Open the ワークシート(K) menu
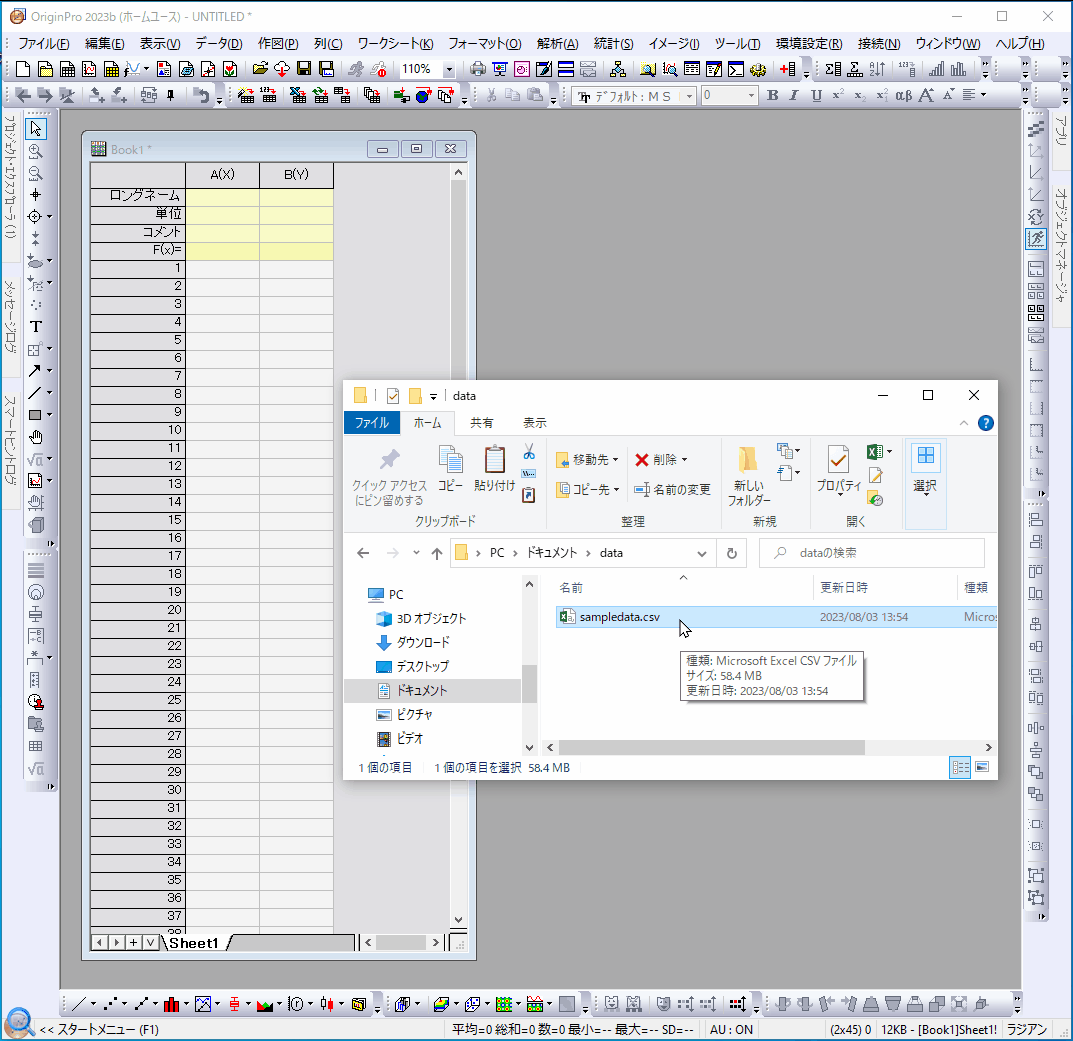1073x1041 pixels. coord(395,44)
